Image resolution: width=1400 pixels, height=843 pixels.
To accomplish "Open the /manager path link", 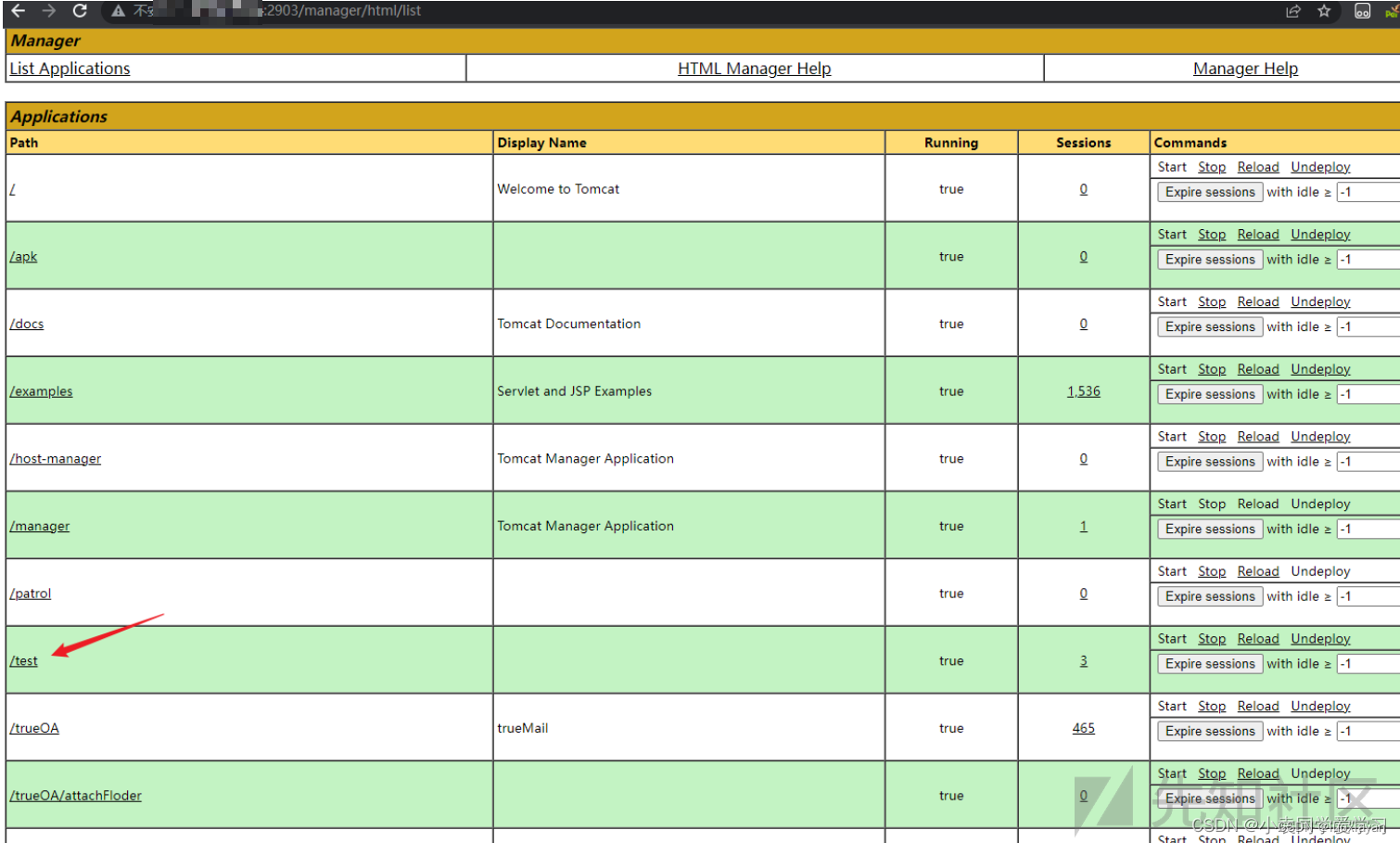I will [x=39, y=526].
